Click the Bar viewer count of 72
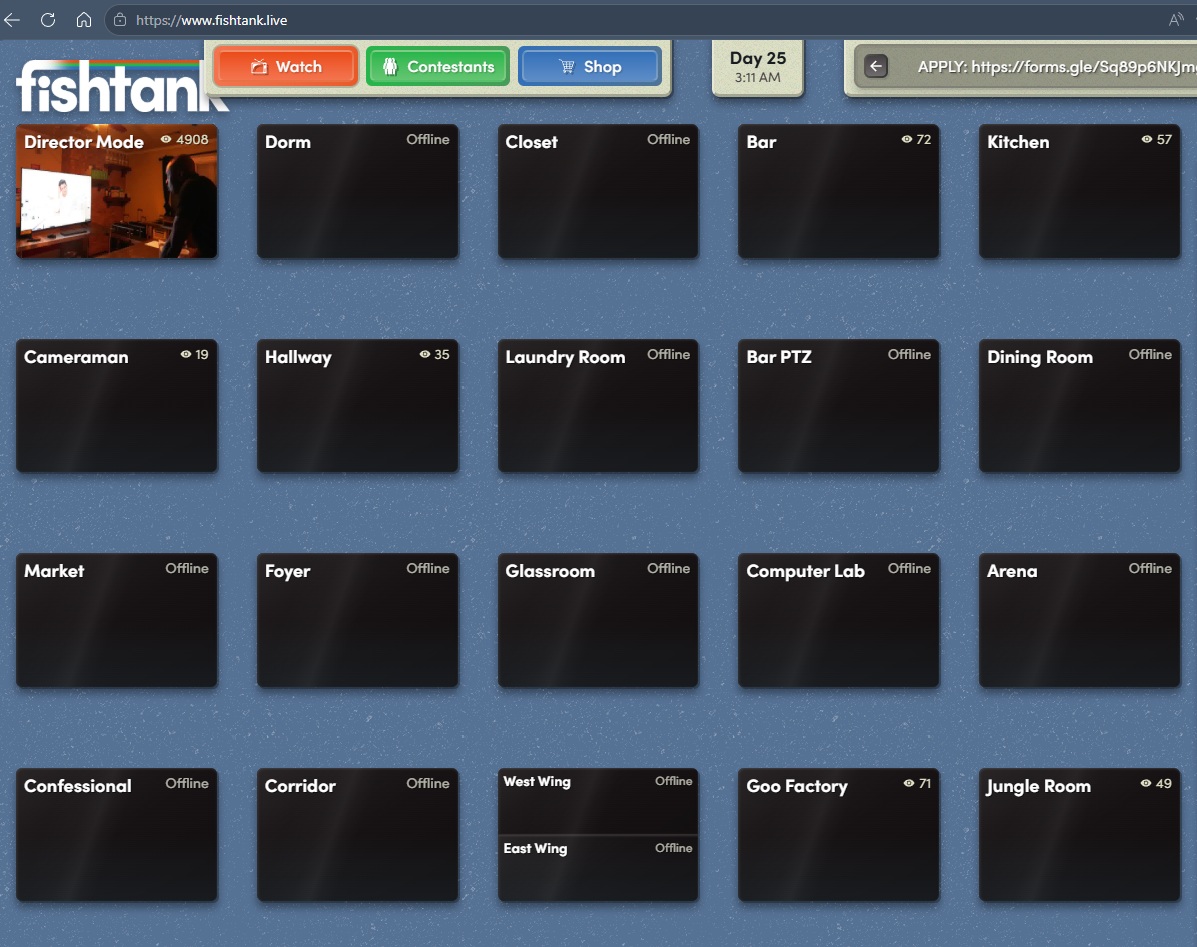Viewport: 1197px width, 947px height. pyautogui.click(x=916, y=140)
